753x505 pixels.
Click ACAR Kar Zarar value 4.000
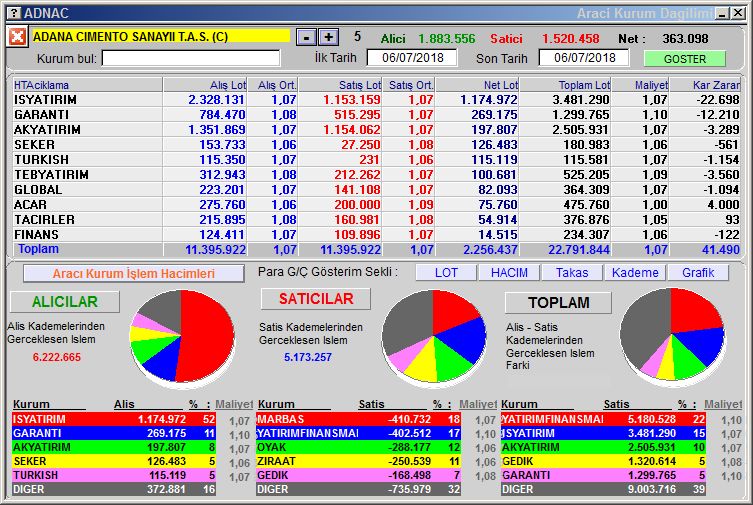click(723, 205)
